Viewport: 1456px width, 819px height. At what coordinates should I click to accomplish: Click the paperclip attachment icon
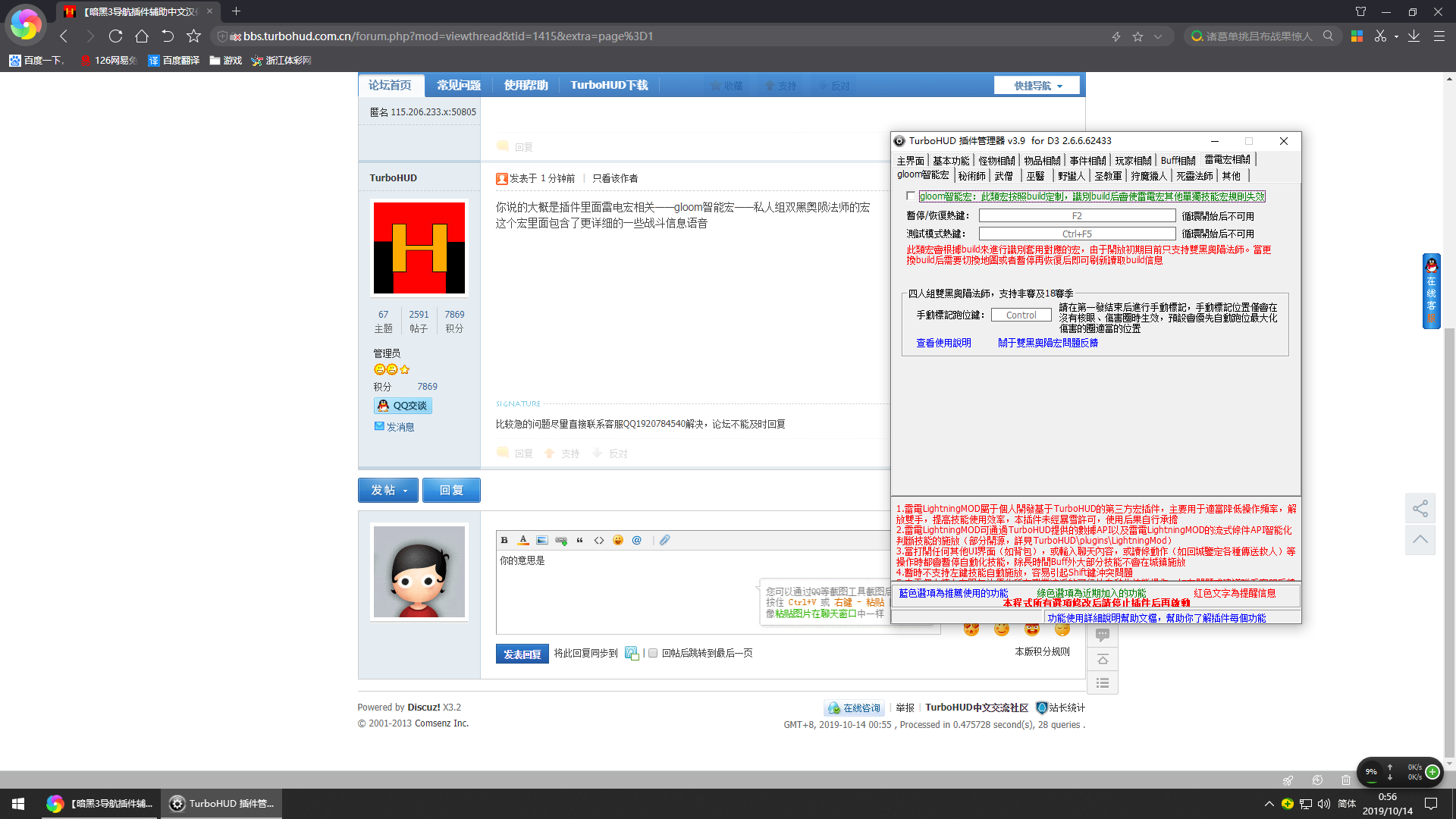(x=664, y=540)
